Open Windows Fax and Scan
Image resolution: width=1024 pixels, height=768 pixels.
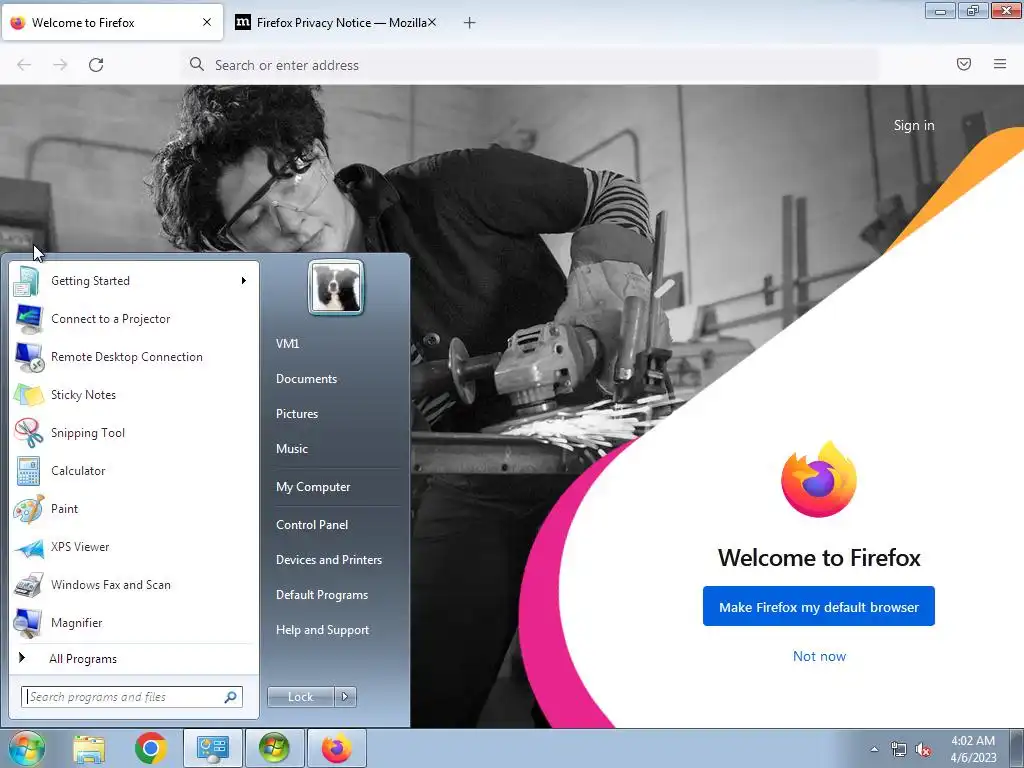click(x=134, y=584)
